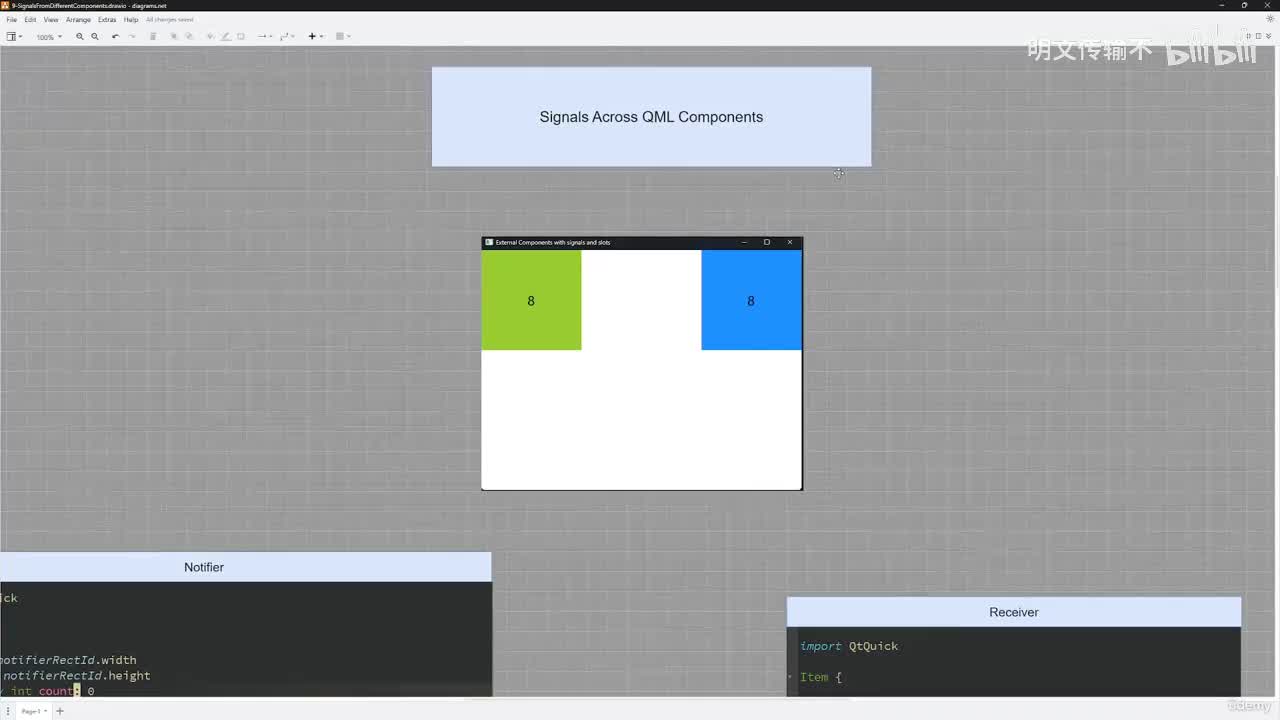Zoom out of the diagram
This screenshot has width=1280, height=720.
pyautogui.click(x=95, y=37)
